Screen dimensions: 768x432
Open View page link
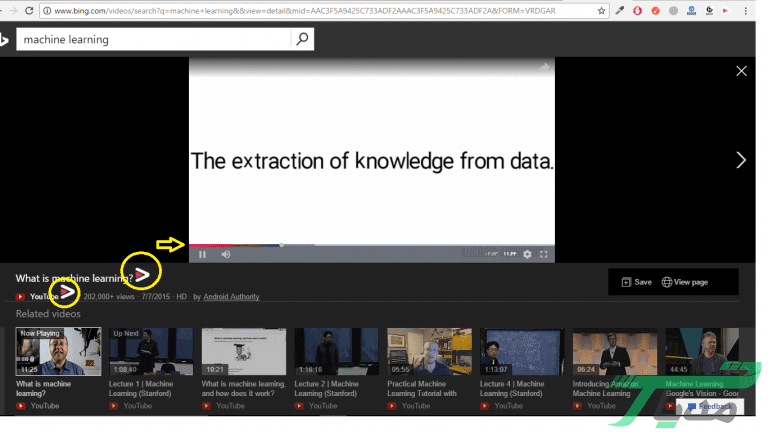(684, 282)
